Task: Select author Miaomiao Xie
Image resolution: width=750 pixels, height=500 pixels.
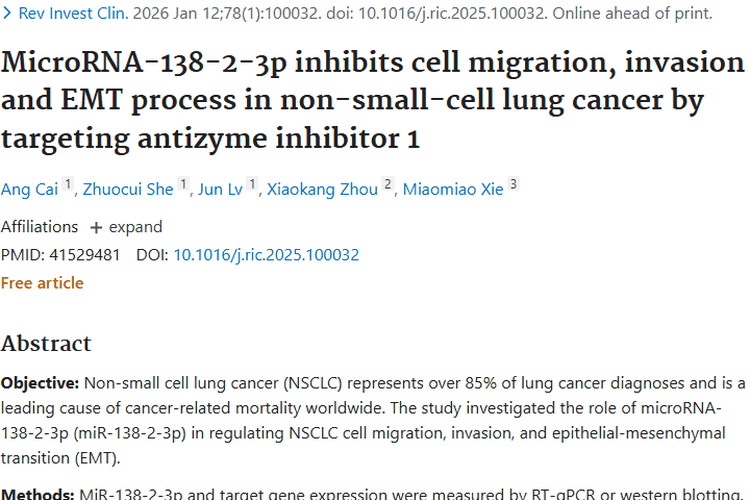Action: tap(453, 189)
